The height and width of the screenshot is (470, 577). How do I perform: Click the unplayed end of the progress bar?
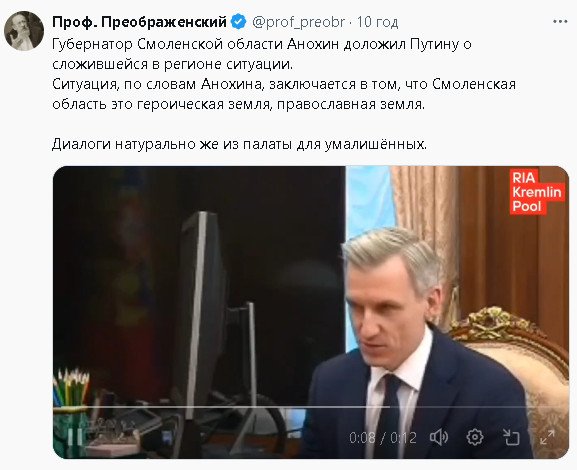click(x=479, y=407)
